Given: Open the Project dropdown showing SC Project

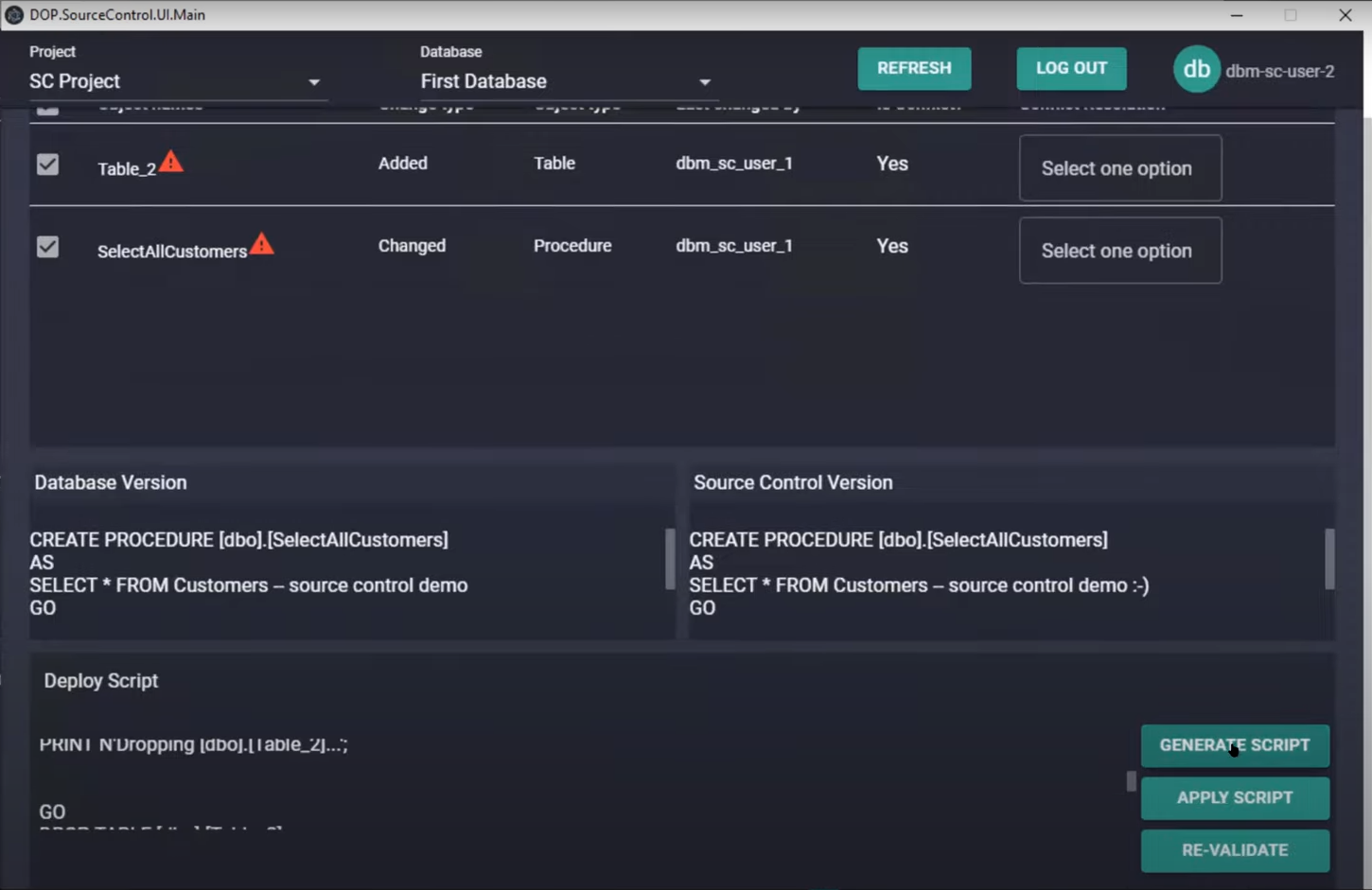Looking at the screenshot, I should [x=178, y=81].
